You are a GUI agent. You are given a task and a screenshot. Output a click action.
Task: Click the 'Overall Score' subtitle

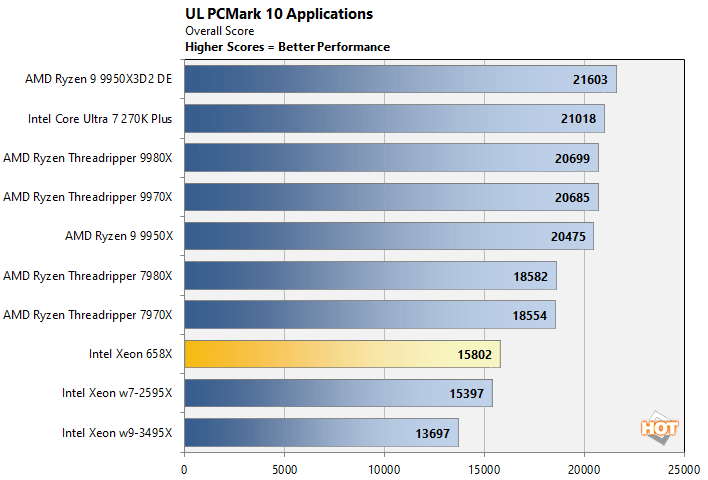pos(219,31)
